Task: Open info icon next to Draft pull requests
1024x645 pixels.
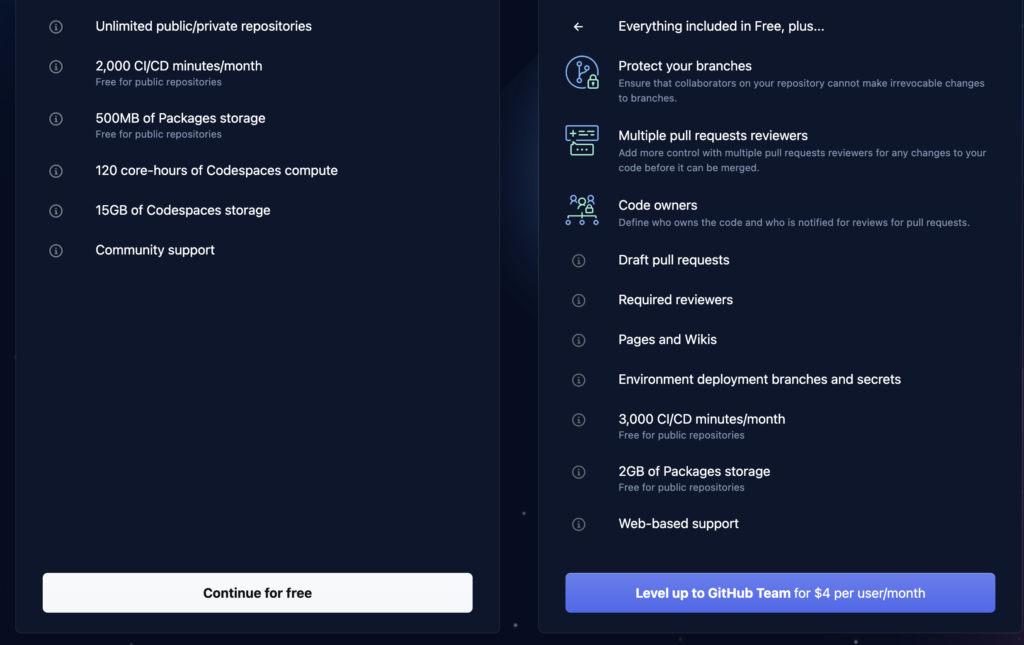Action: click(579, 261)
